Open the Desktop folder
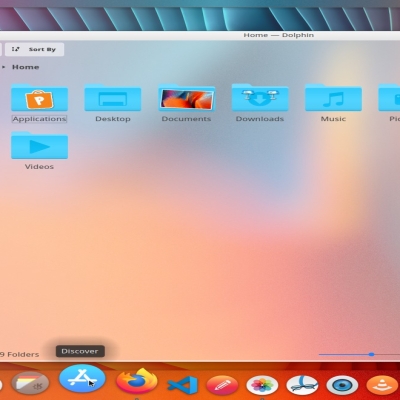 113,103
